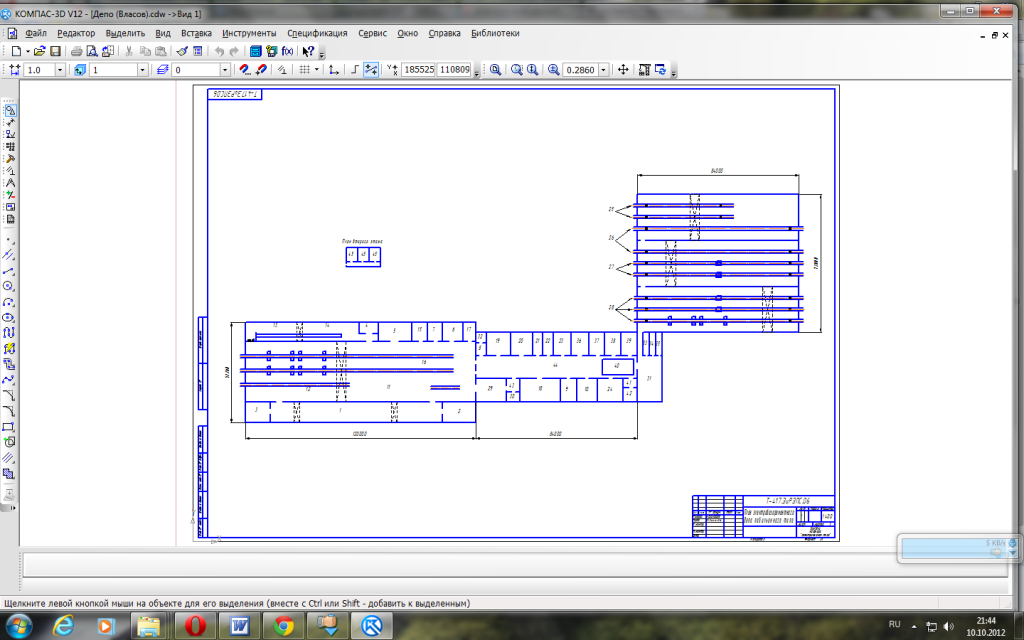Select the arc tool in the left toolbar
The height and width of the screenshot is (640, 1024).
point(8,302)
